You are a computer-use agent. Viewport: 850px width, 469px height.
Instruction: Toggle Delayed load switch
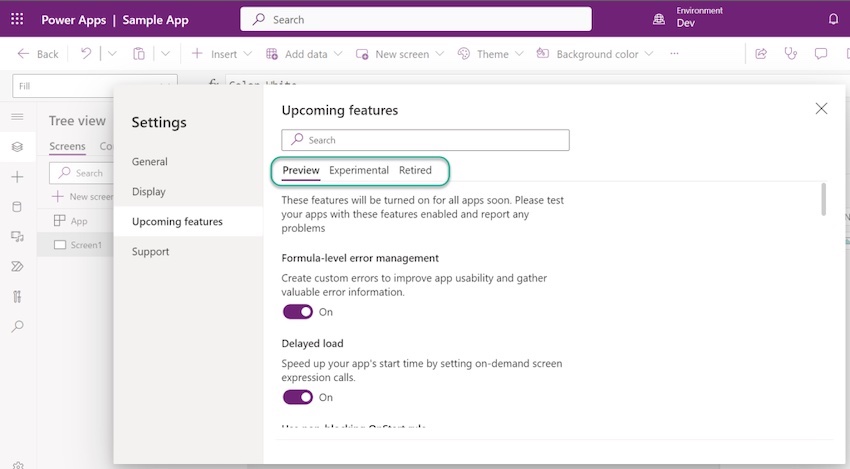(298, 397)
